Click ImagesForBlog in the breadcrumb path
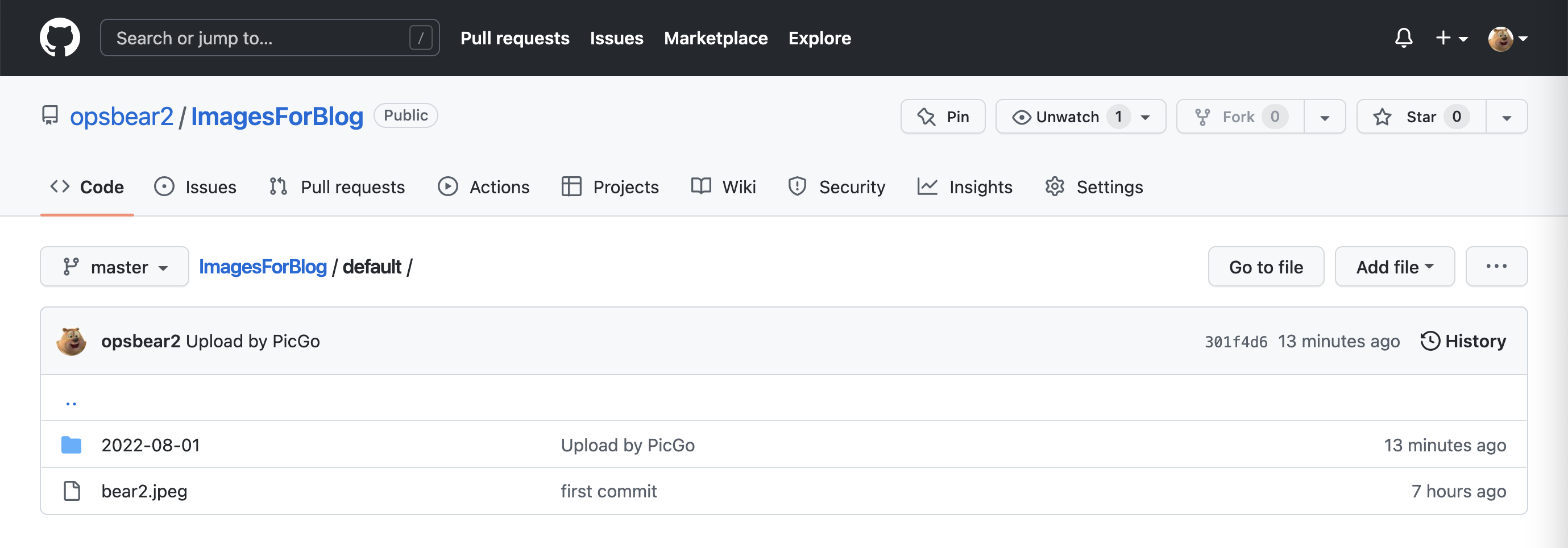1568x548 pixels. click(263, 266)
